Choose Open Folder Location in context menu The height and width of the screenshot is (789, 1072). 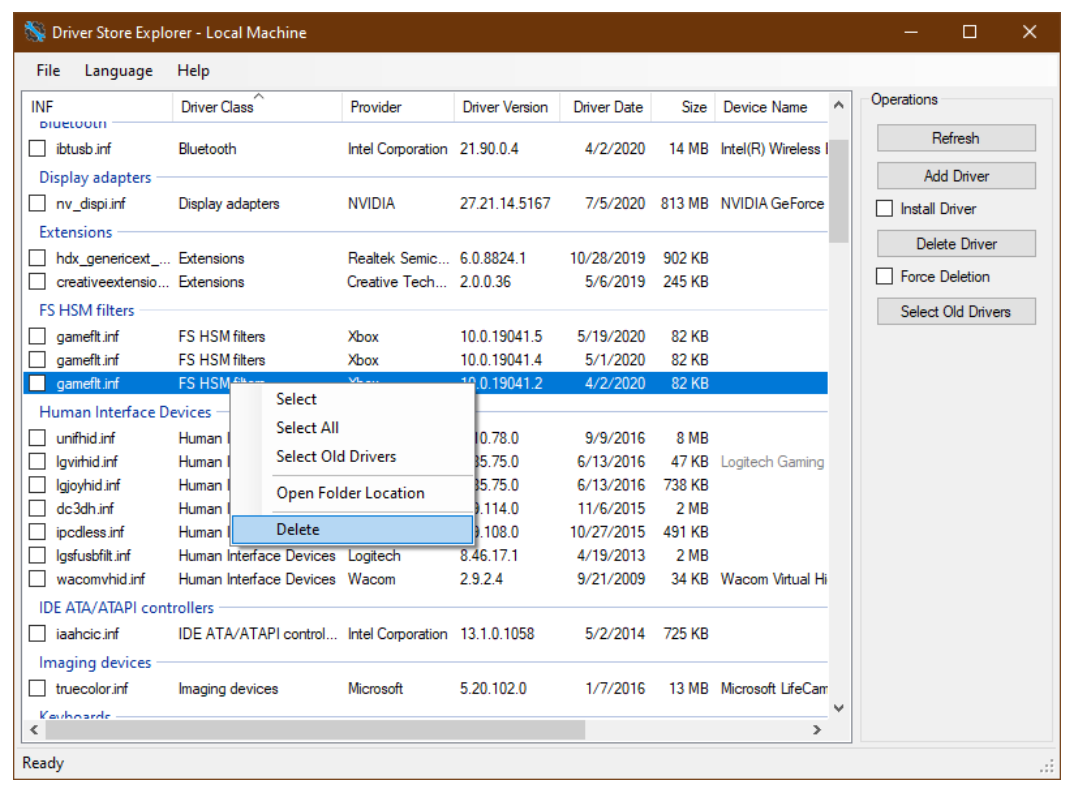(350, 493)
